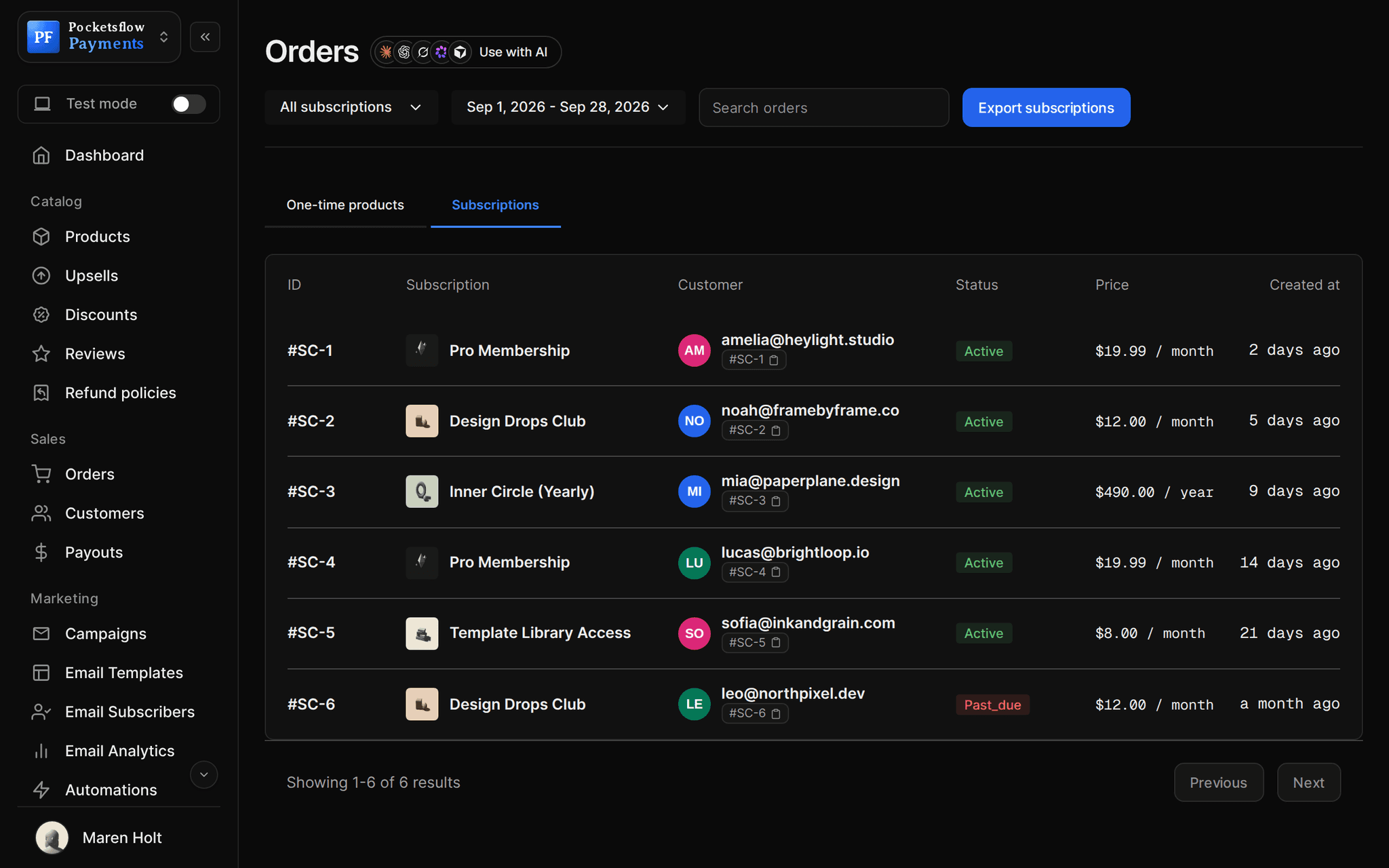Copy customer ID #SC-4 via clipboard icon

click(x=777, y=572)
